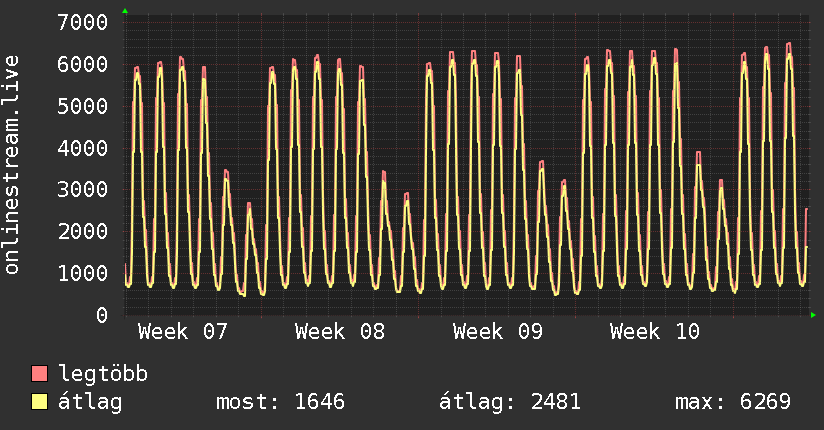This screenshot has width=824, height=430.
Task: Click the green arrow atop the y-axis
Action: point(125,11)
